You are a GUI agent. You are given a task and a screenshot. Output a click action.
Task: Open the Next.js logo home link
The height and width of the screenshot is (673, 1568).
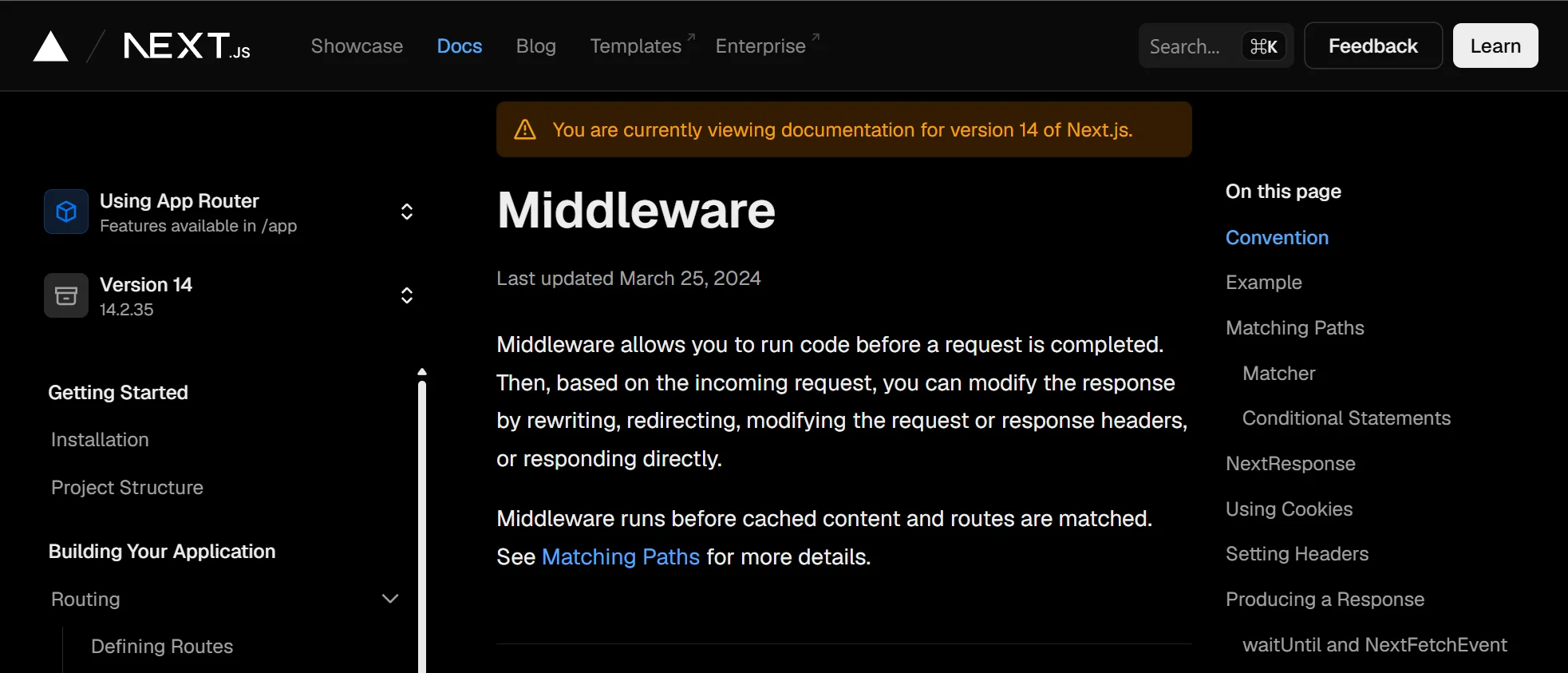[187, 46]
